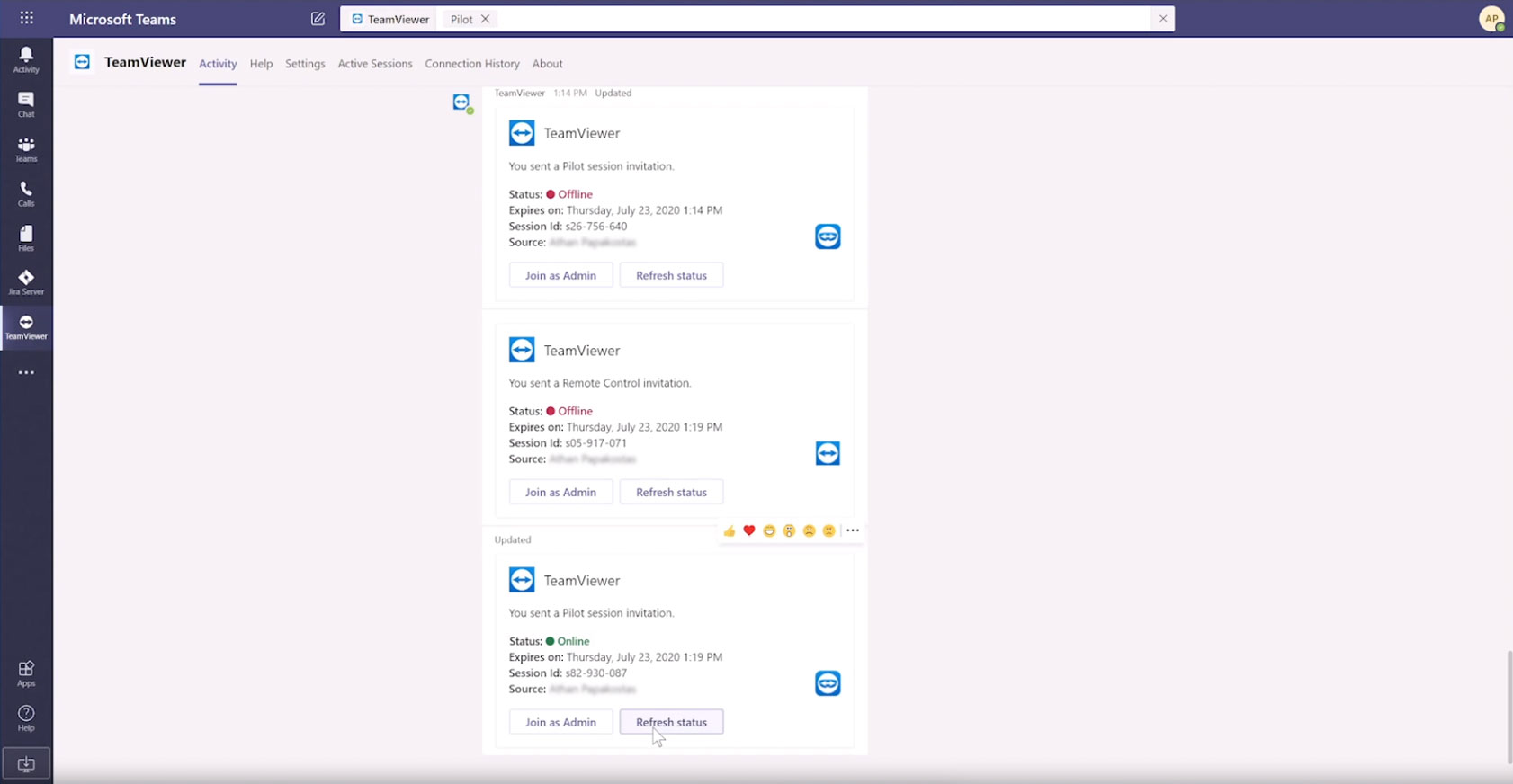Join as Admin for session s26-756-640
Image resolution: width=1513 pixels, height=784 pixels.
click(560, 275)
